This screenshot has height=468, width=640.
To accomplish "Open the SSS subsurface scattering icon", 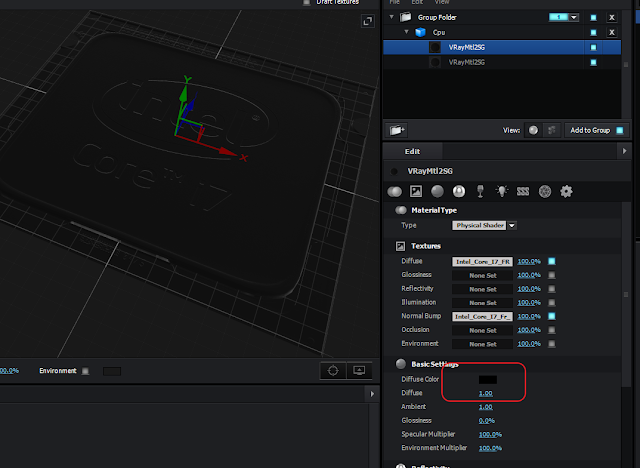I will pyautogui.click(x=523, y=191).
